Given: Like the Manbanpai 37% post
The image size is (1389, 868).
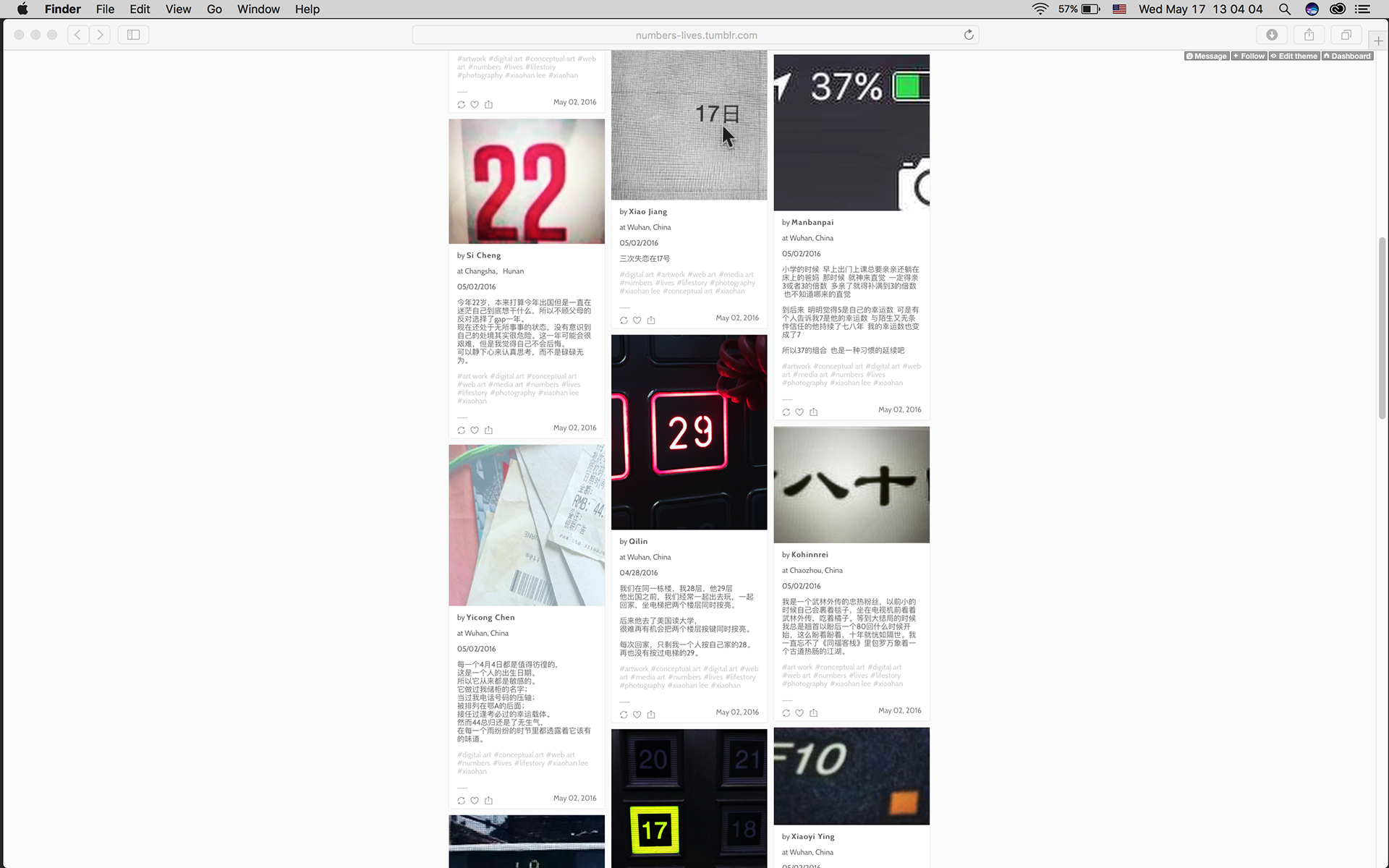Looking at the screenshot, I should (799, 412).
